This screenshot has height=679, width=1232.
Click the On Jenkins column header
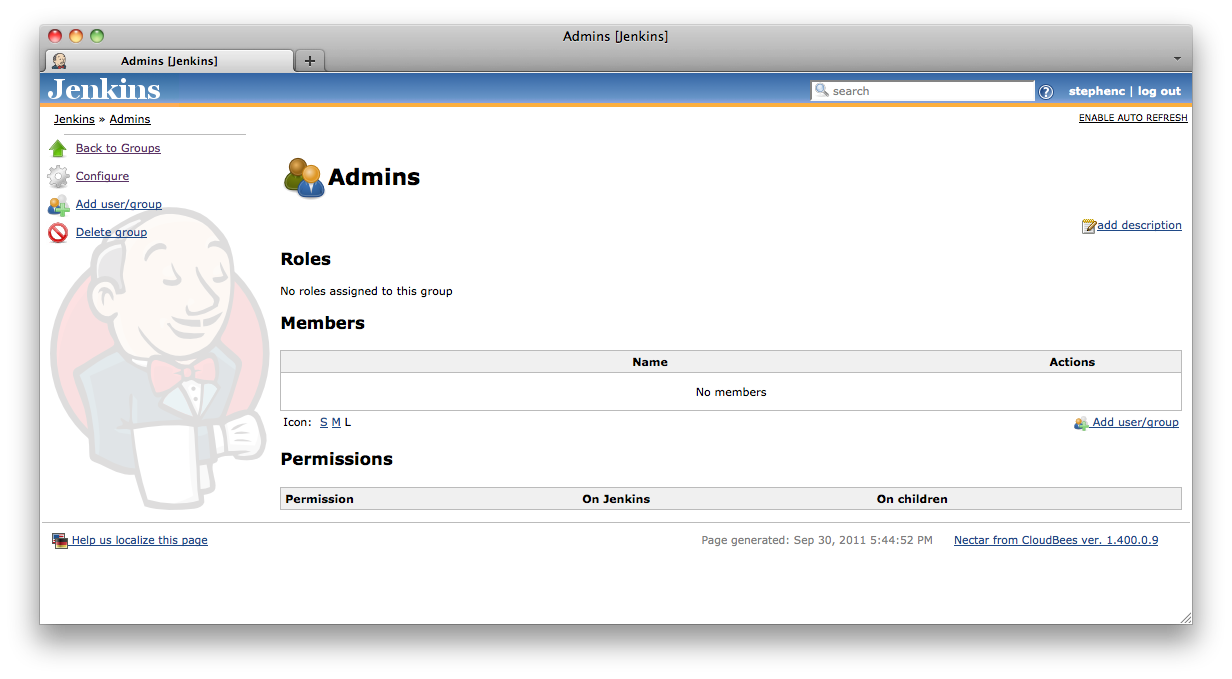[616, 499]
